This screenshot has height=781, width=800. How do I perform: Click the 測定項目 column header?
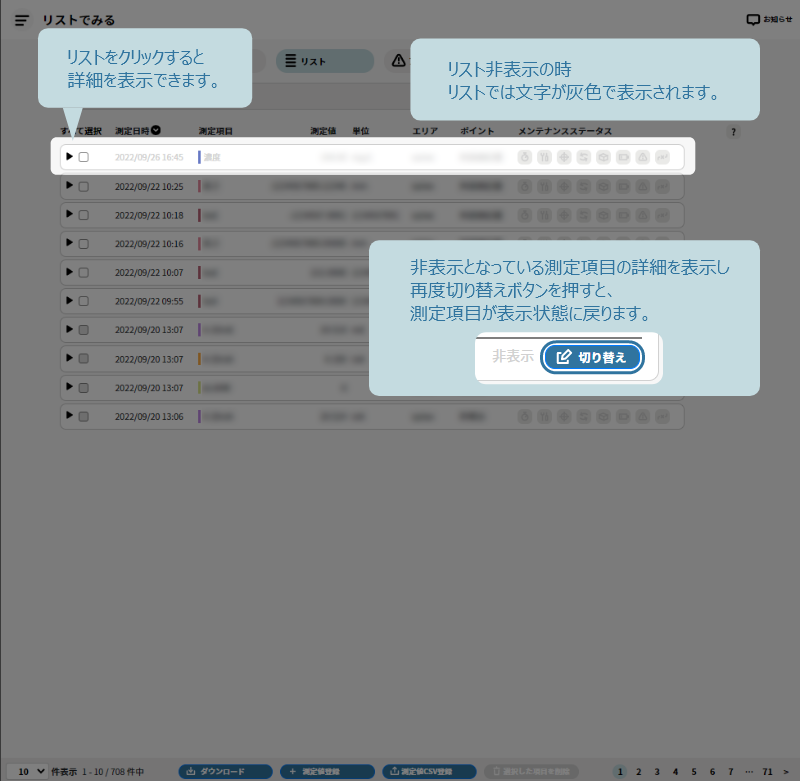pyautogui.click(x=215, y=131)
